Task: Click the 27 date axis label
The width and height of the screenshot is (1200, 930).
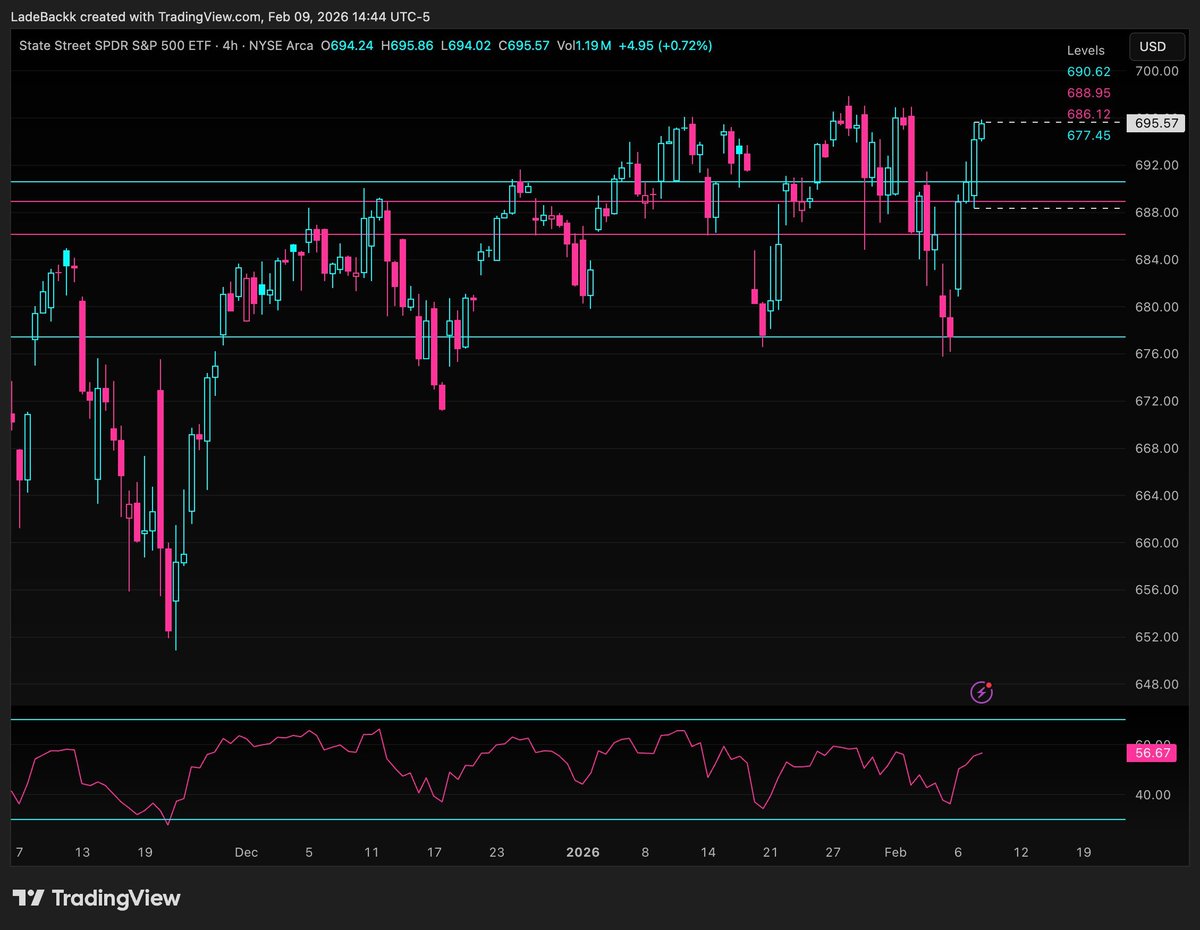Action: pyautogui.click(x=833, y=852)
